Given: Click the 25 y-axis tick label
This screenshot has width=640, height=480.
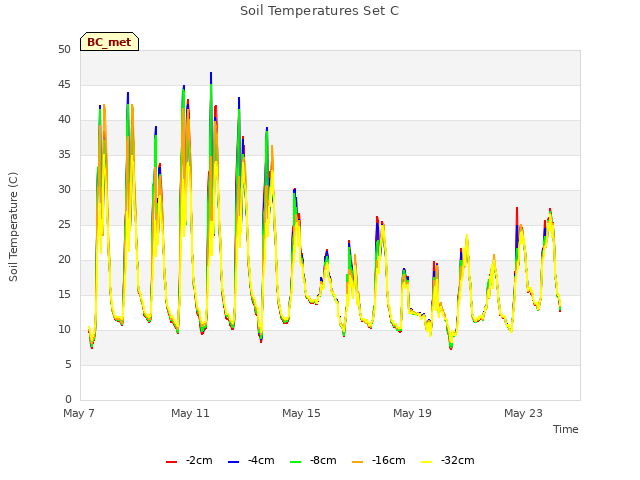Looking at the screenshot, I should 64,224.
